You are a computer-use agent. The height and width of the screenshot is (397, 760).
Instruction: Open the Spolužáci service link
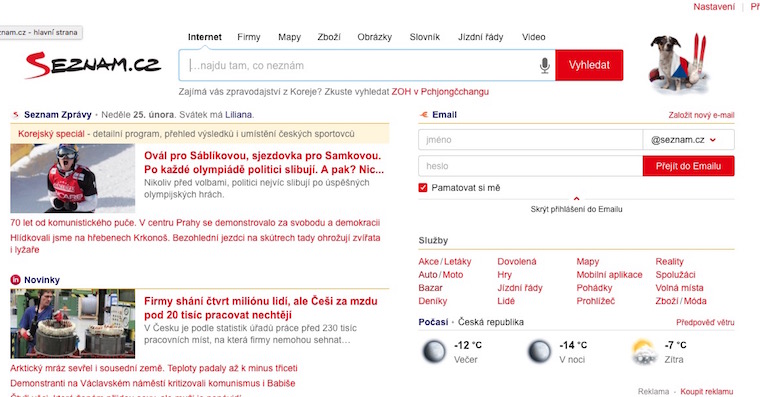tap(675, 274)
